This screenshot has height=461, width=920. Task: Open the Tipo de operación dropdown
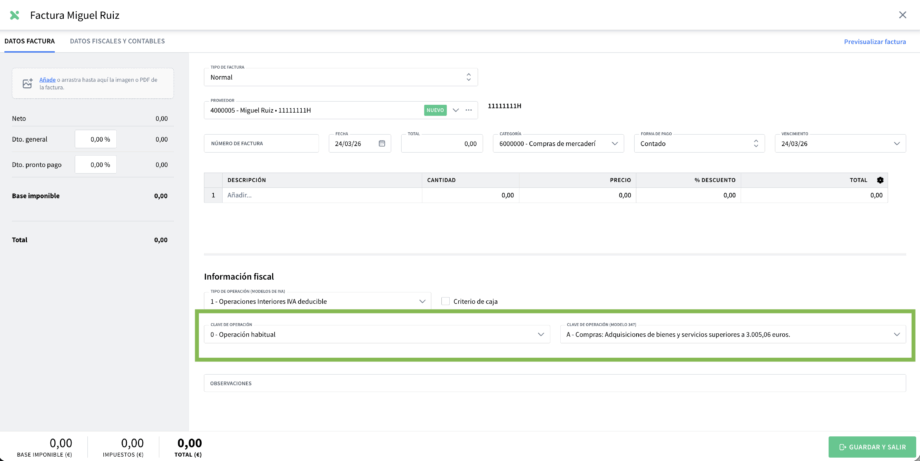click(317, 301)
